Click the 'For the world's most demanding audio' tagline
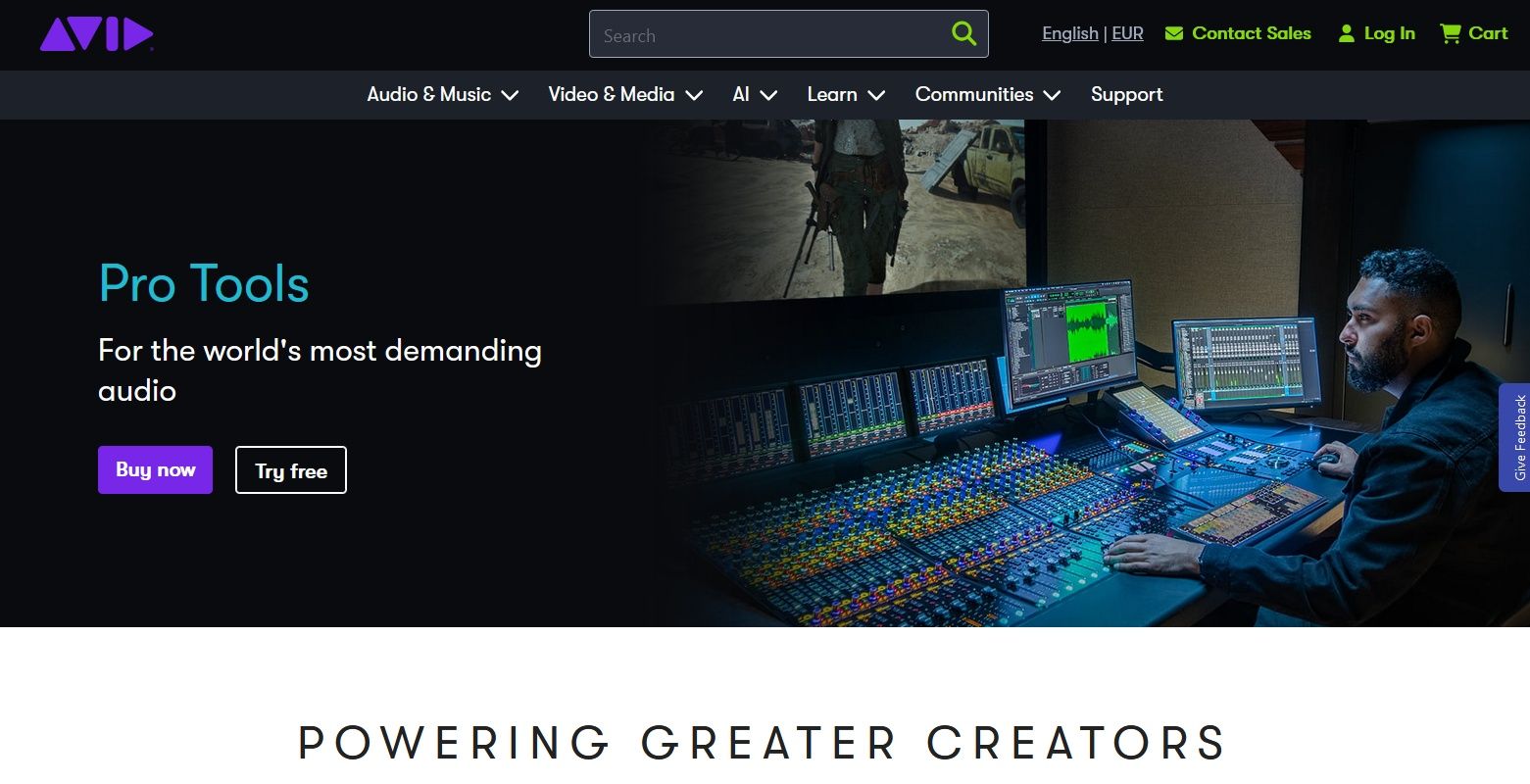 point(320,370)
